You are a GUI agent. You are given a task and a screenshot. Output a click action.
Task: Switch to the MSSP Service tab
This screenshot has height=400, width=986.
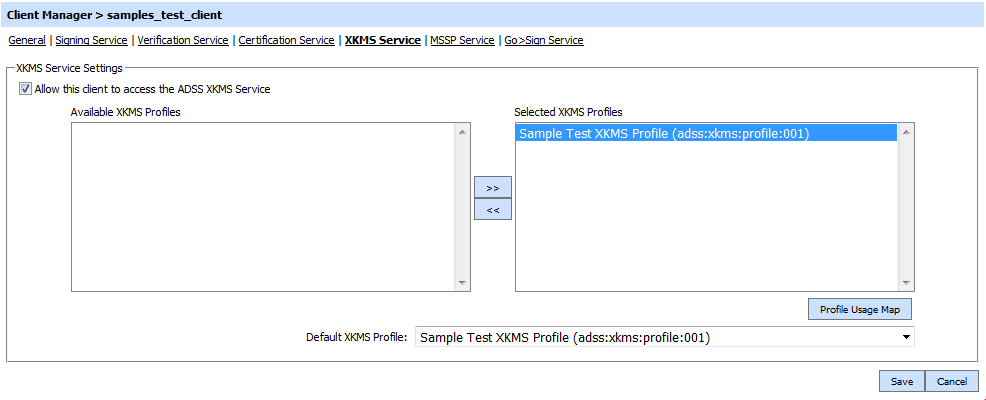[462, 41]
